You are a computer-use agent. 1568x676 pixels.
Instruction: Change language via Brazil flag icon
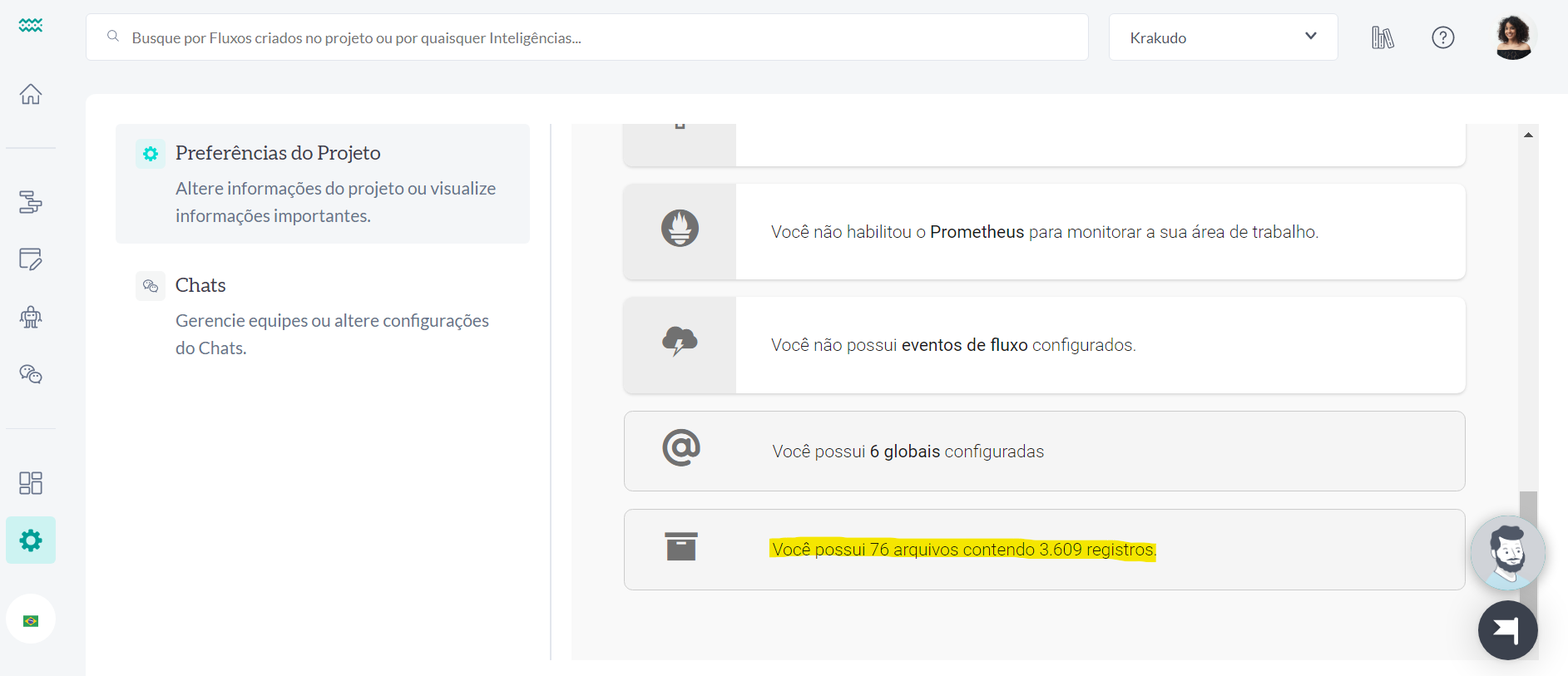tap(31, 620)
